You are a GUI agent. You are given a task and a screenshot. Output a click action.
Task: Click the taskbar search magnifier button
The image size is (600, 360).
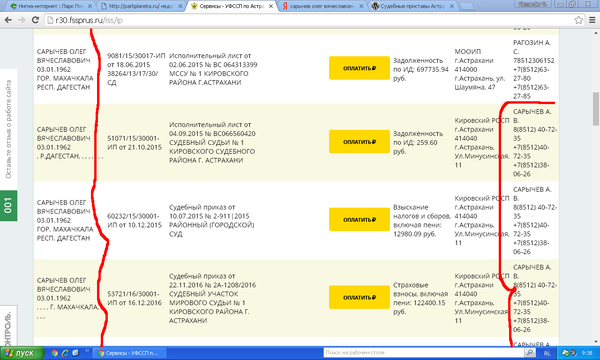tap(530, 352)
